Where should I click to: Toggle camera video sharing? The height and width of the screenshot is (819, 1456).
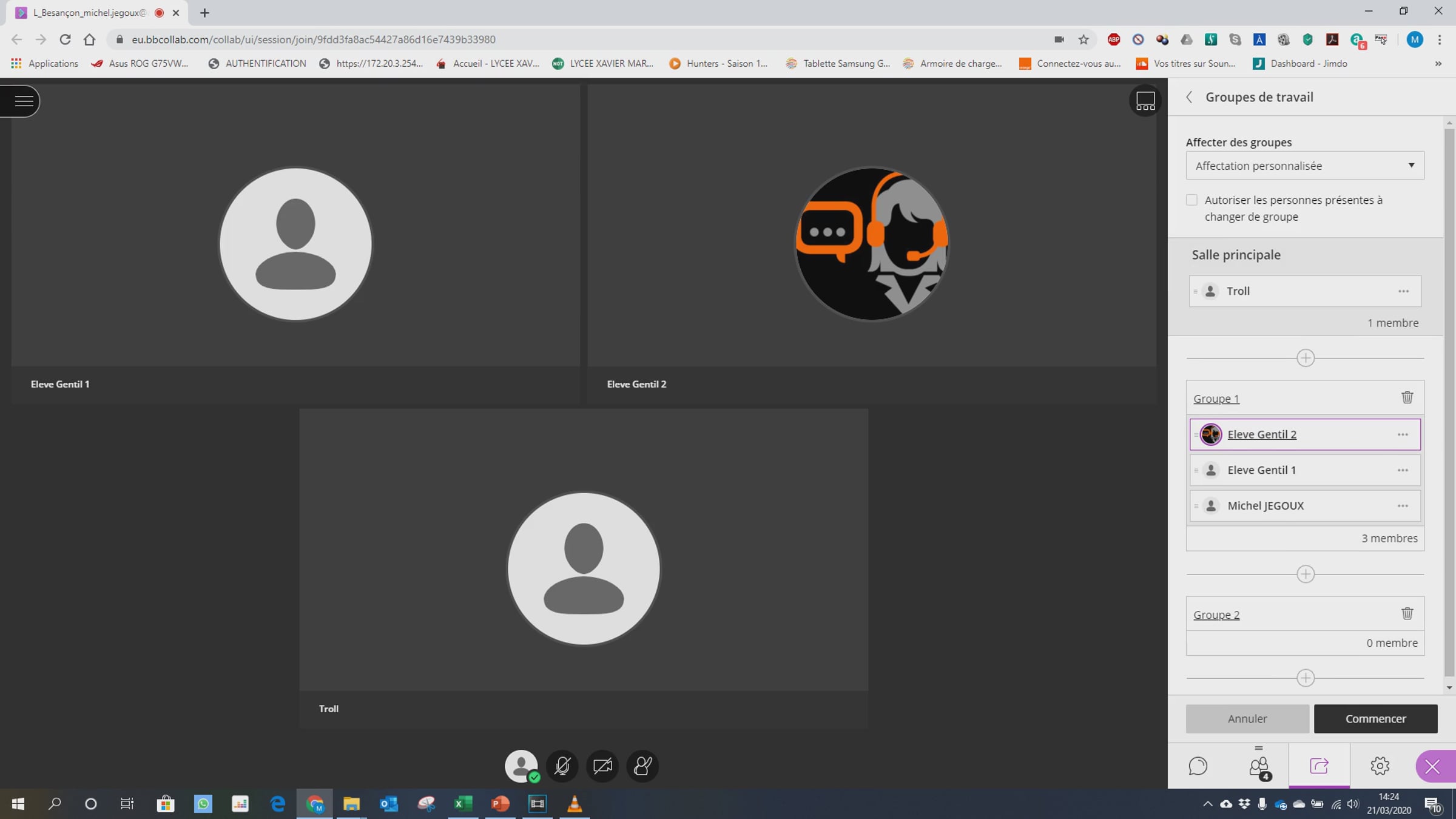coord(602,766)
